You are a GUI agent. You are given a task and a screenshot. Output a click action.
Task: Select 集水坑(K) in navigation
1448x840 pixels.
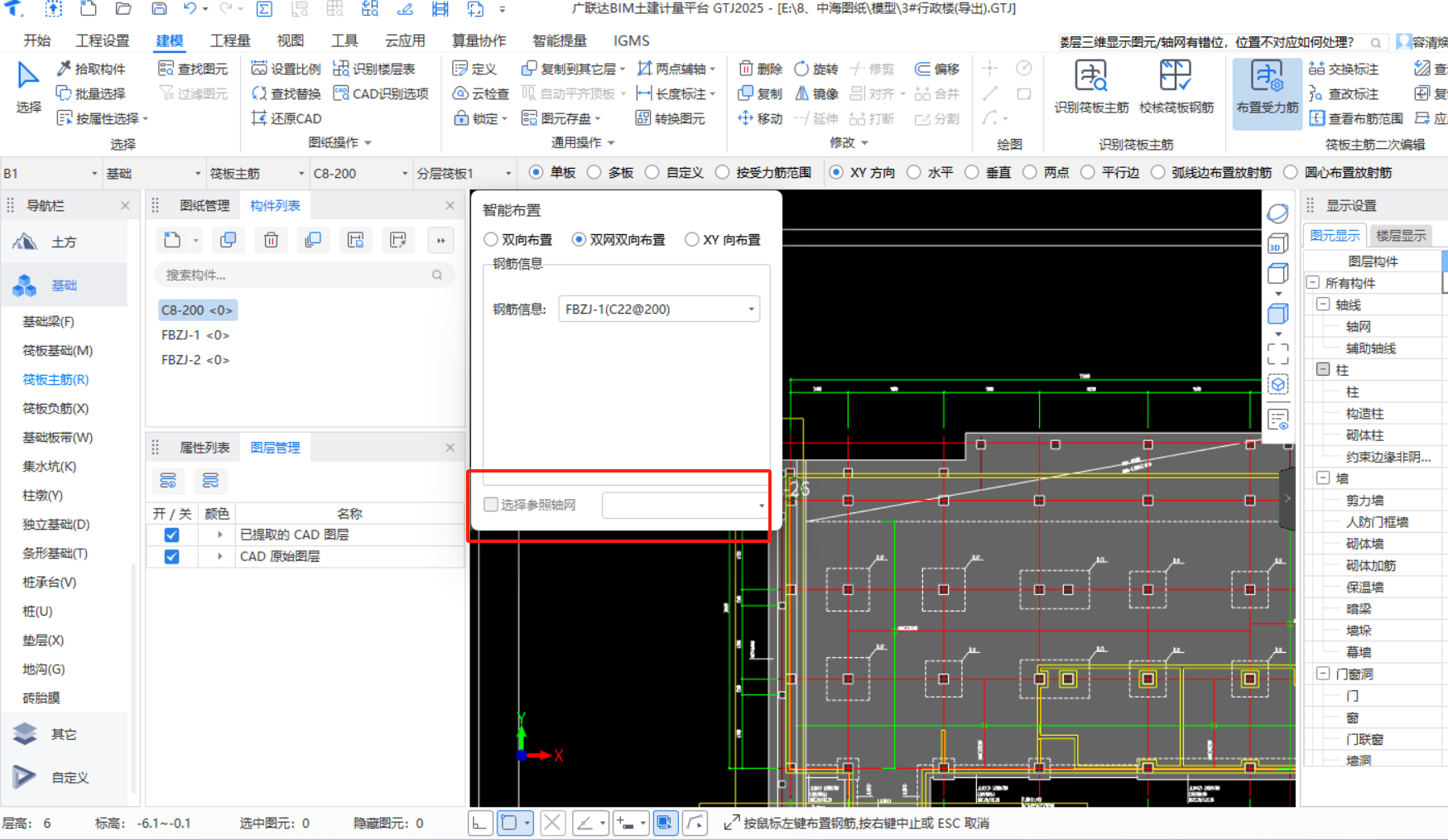[x=50, y=466]
